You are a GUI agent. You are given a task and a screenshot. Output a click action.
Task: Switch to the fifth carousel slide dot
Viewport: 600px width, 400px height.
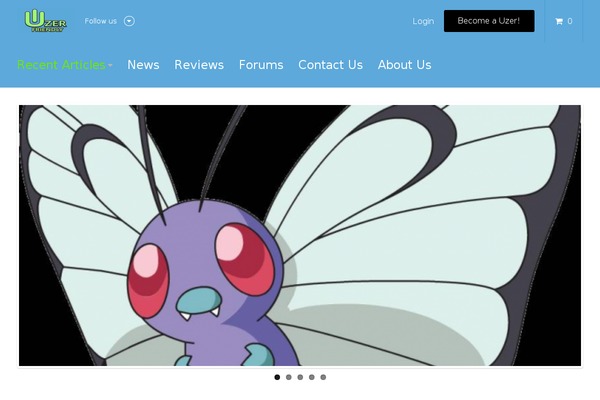coord(323,377)
